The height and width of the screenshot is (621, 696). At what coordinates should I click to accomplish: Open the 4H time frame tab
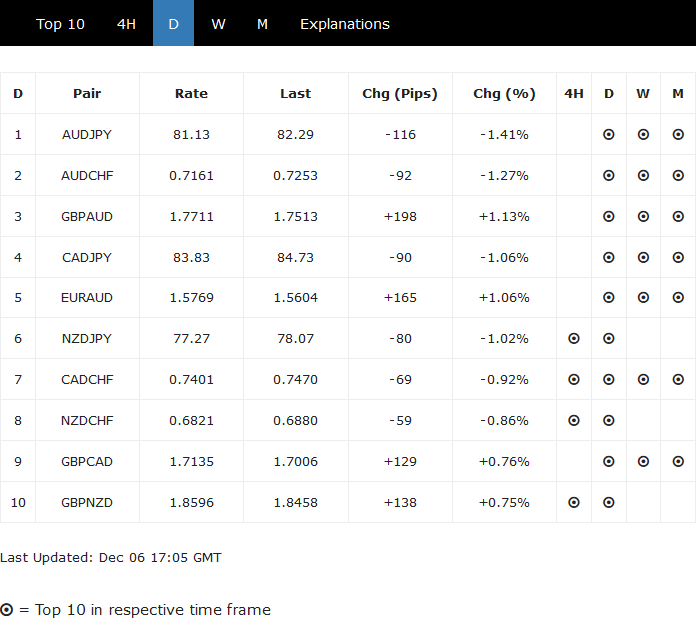[x=126, y=24]
